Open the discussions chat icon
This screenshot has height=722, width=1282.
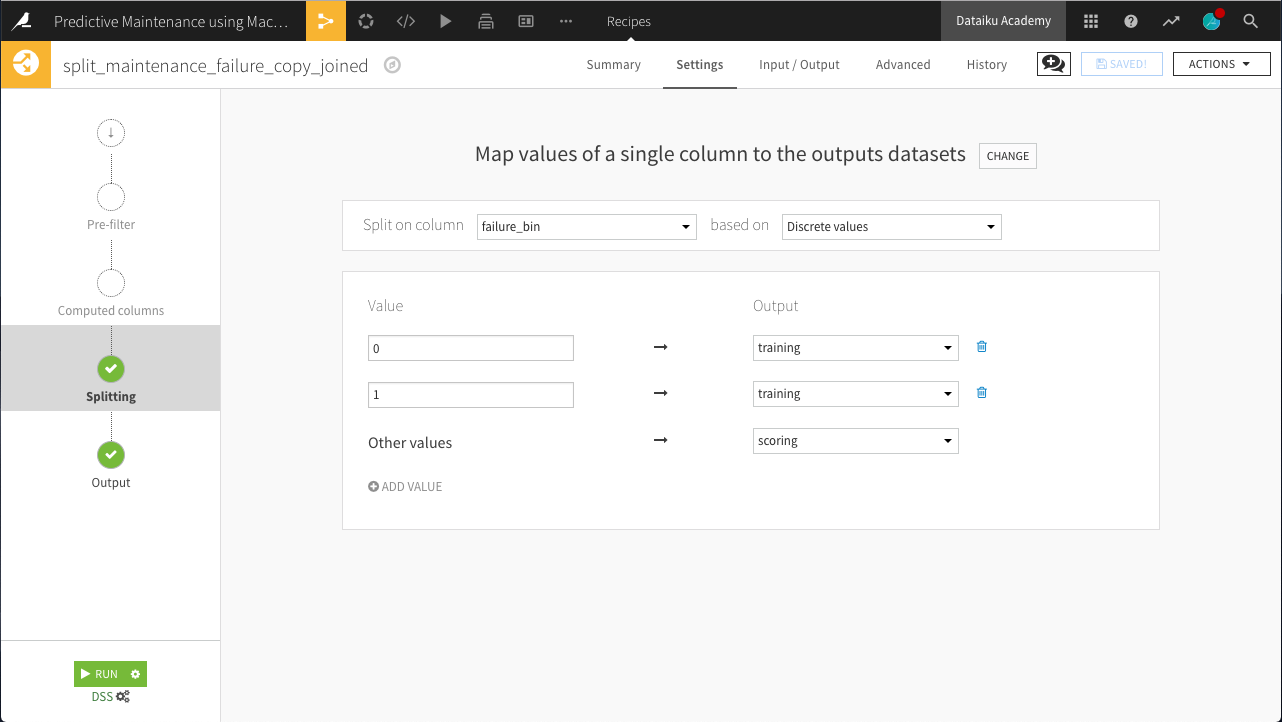(x=1053, y=64)
